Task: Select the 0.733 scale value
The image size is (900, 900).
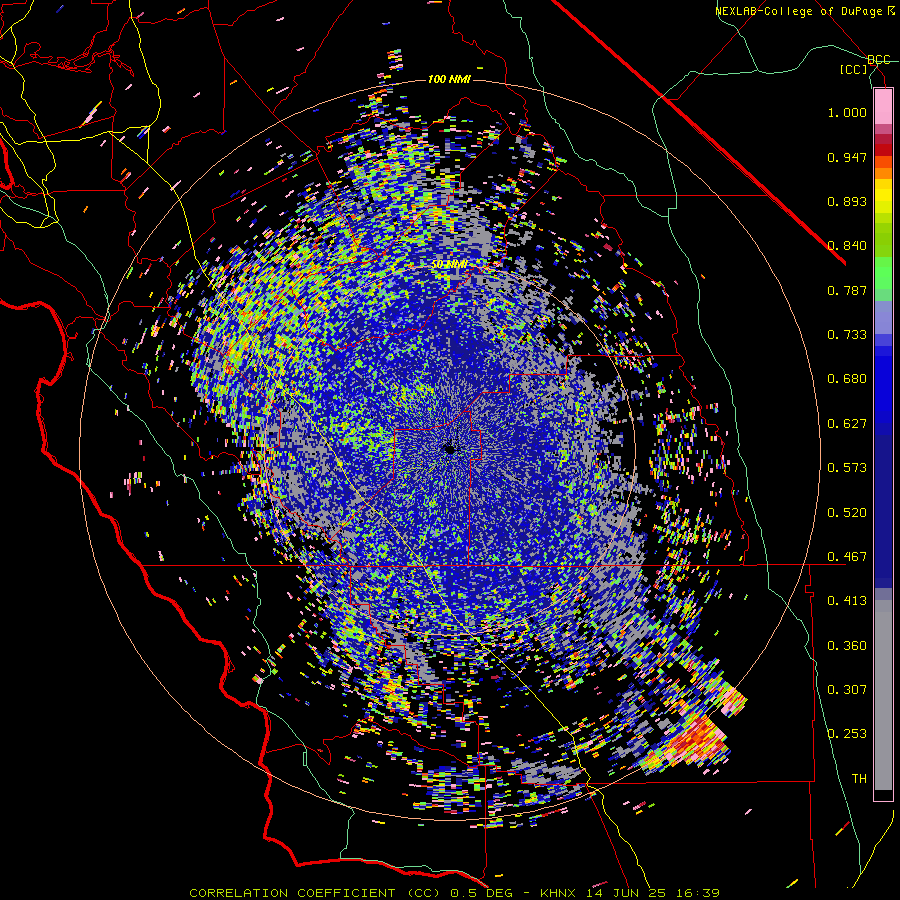Action: pyautogui.click(x=847, y=335)
